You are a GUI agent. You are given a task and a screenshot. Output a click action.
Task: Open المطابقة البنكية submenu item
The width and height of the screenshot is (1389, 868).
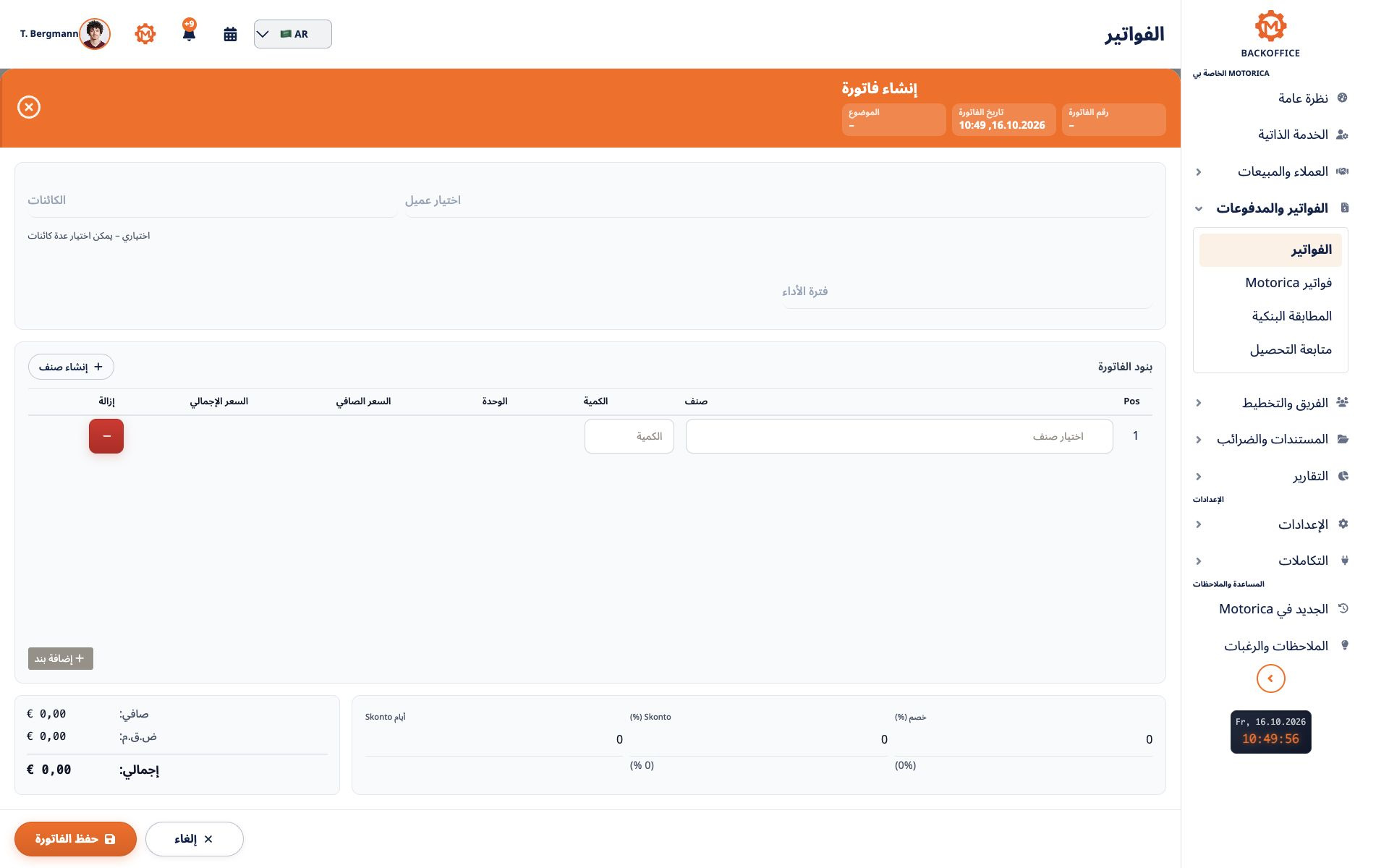click(1270, 316)
